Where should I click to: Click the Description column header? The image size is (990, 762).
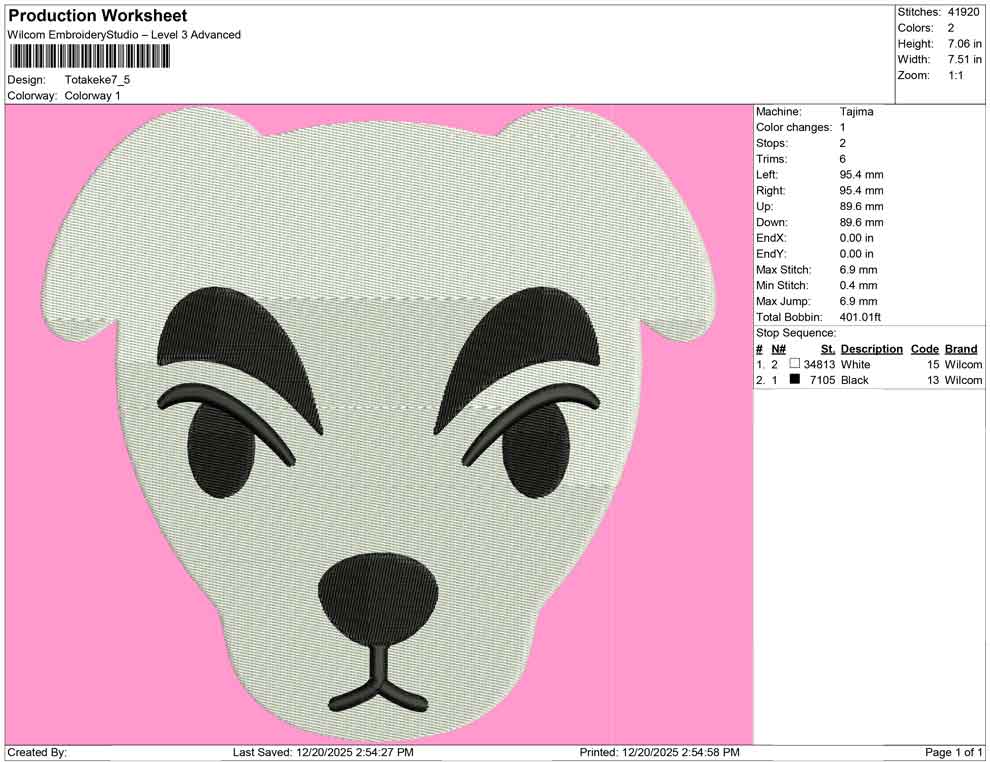(871, 349)
